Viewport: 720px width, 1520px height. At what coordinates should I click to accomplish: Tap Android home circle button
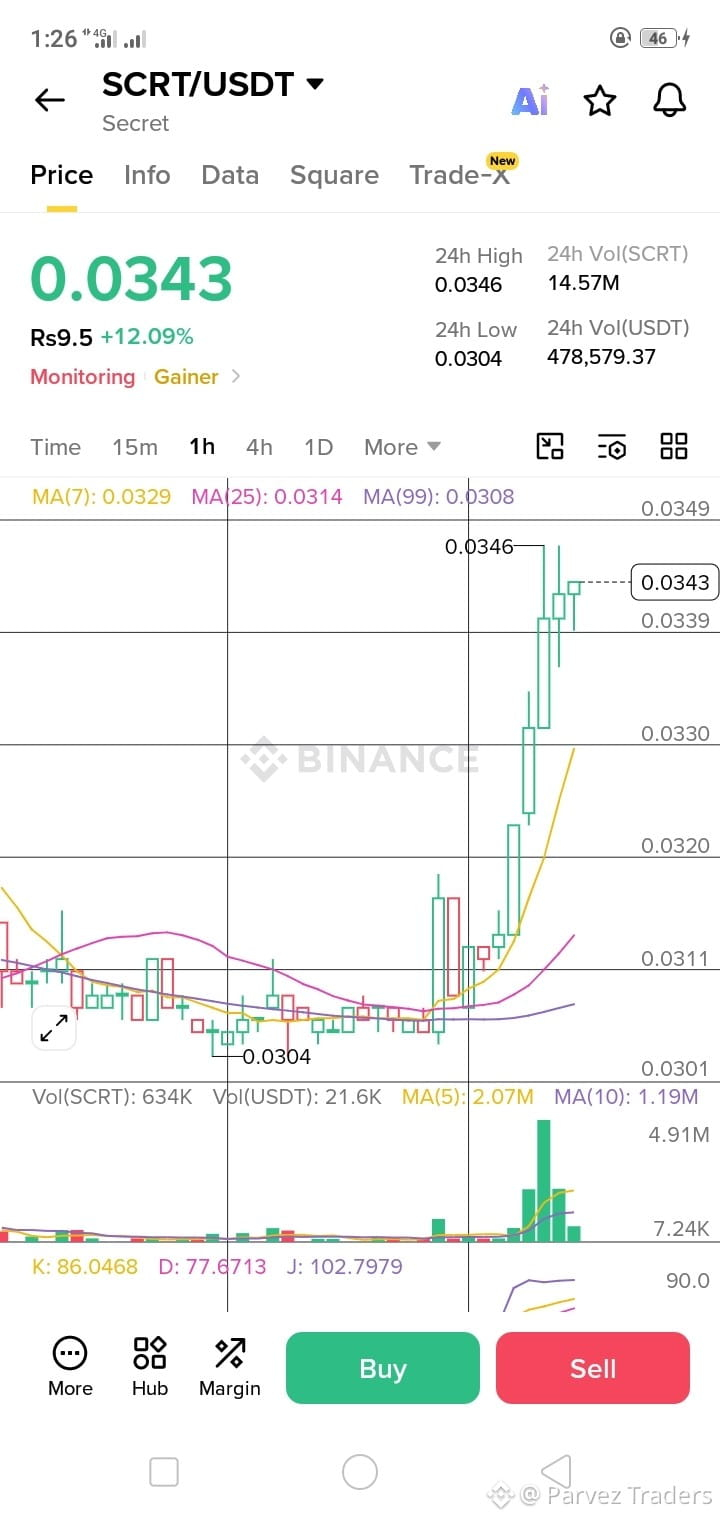tap(360, 1472)
